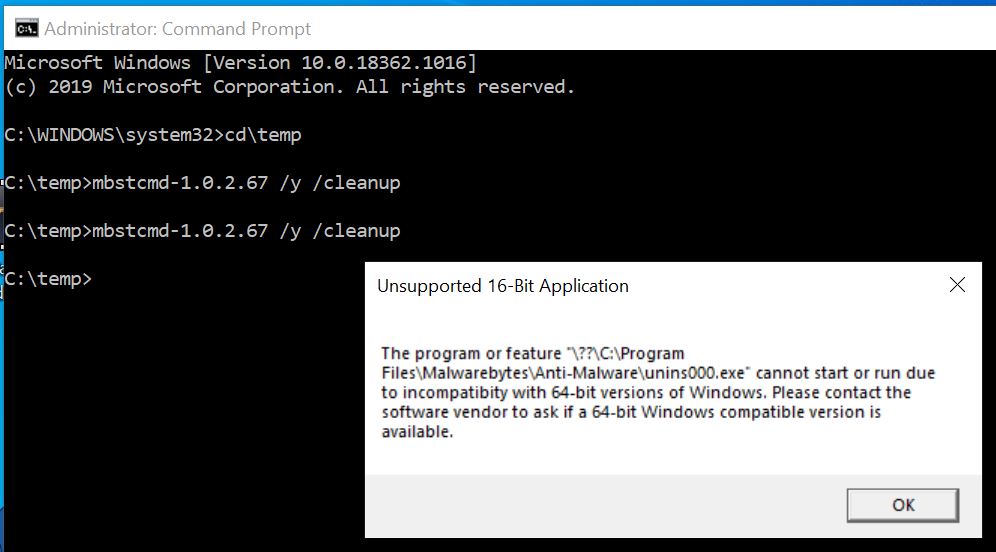Click the cd\temp command text

[x=264, y=135]
